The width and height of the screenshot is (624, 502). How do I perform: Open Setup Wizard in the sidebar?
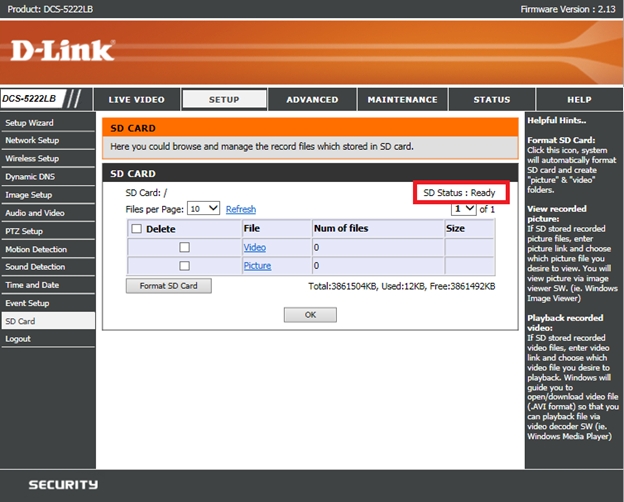tap(30, 122)
